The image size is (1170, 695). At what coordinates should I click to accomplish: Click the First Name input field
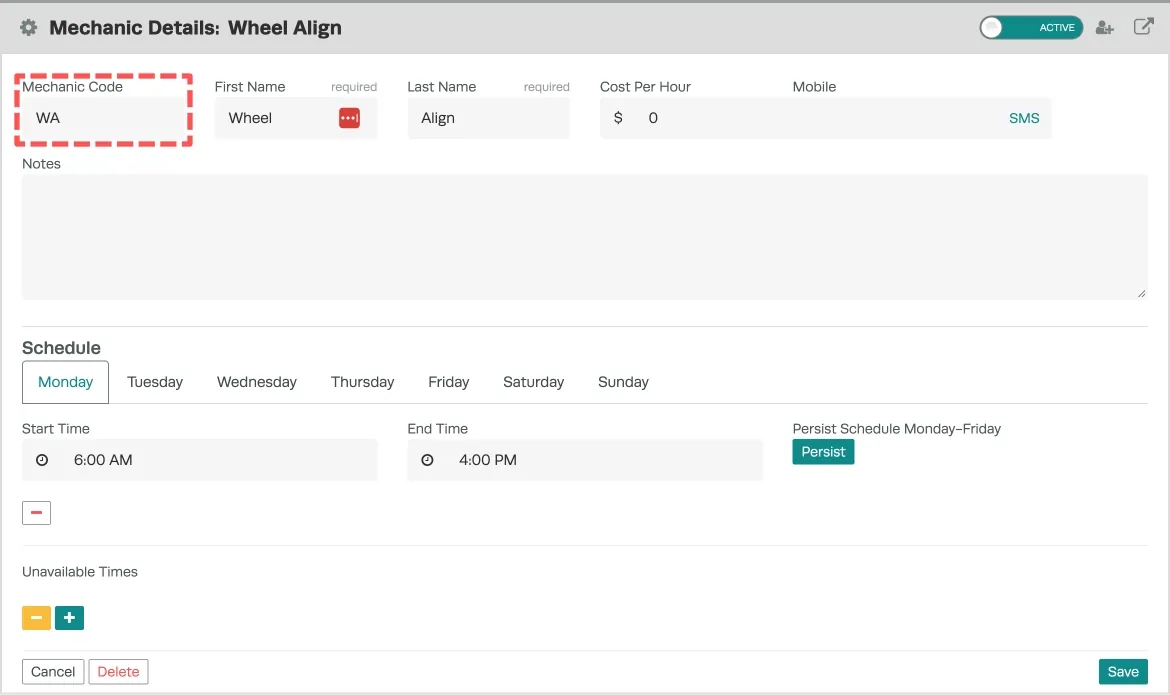click(295, 118)
